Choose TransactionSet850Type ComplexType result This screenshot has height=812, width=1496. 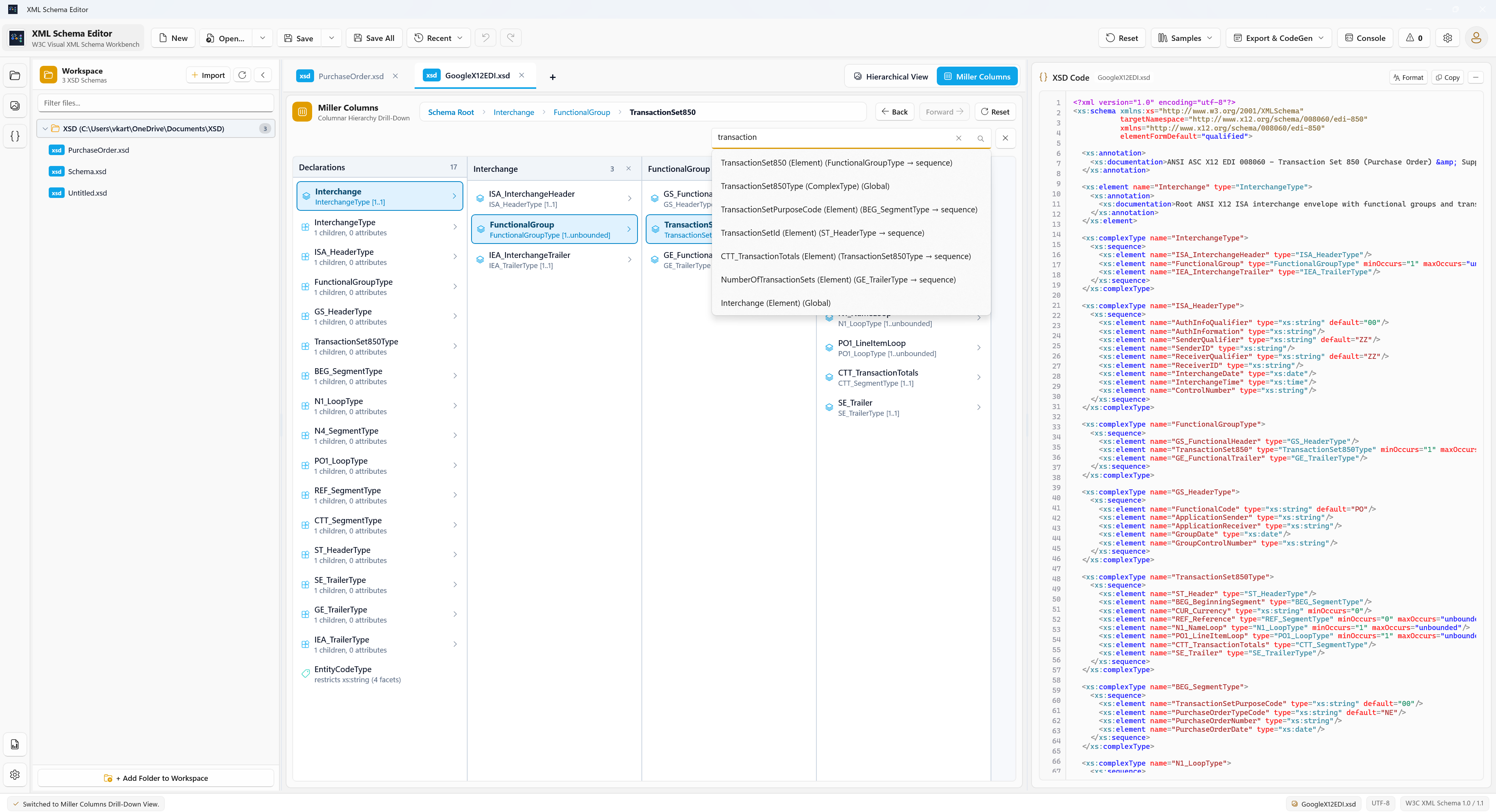coord(851,186)
